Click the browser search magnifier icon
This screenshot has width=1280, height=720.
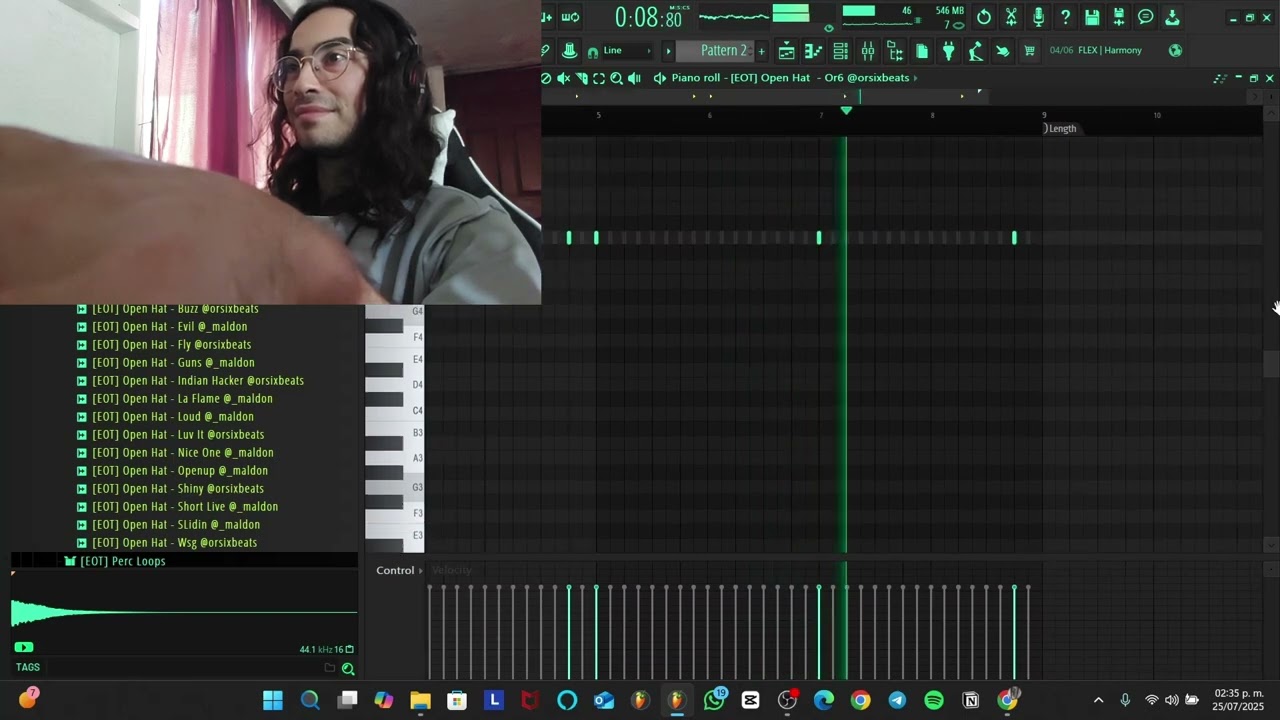point(348,668)
